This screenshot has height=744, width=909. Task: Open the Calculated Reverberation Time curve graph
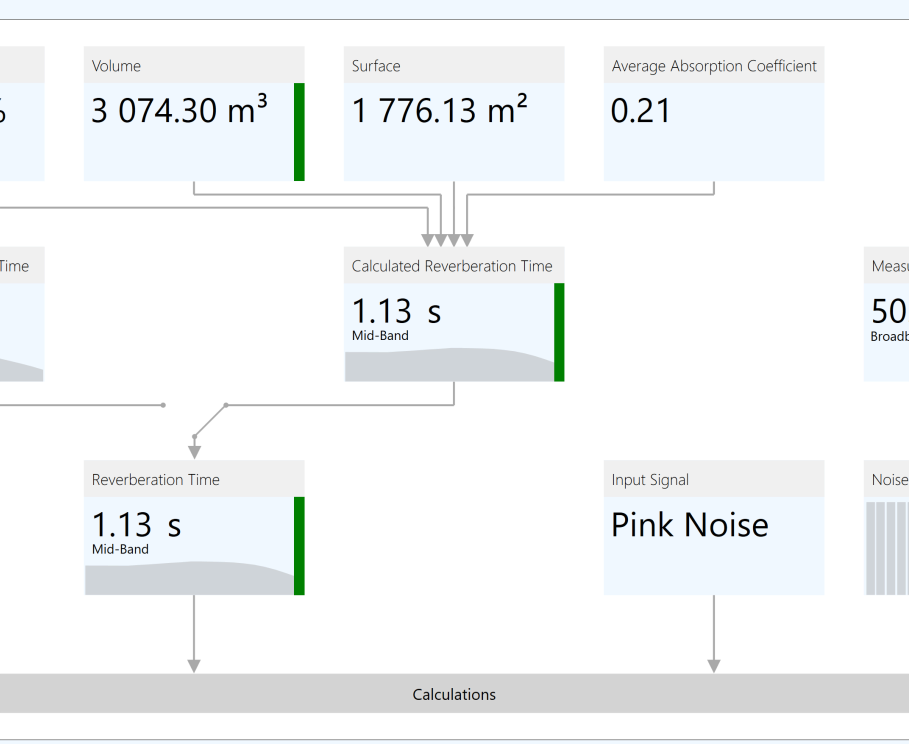tap(449, 366)
